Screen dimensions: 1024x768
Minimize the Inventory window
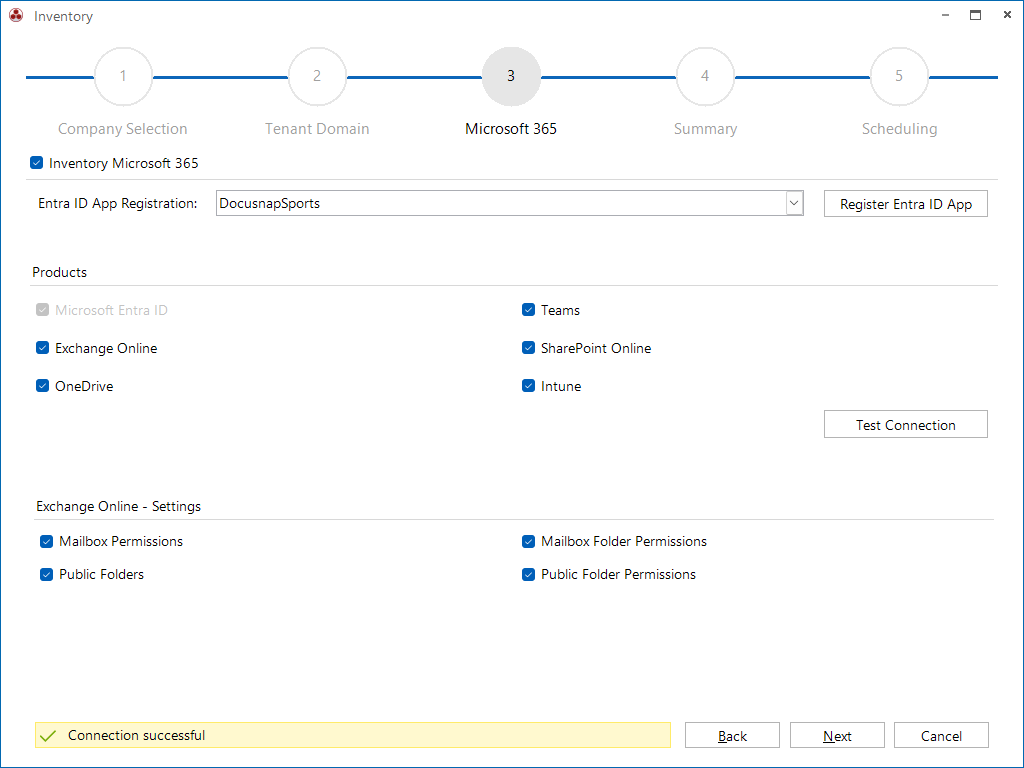945,15
